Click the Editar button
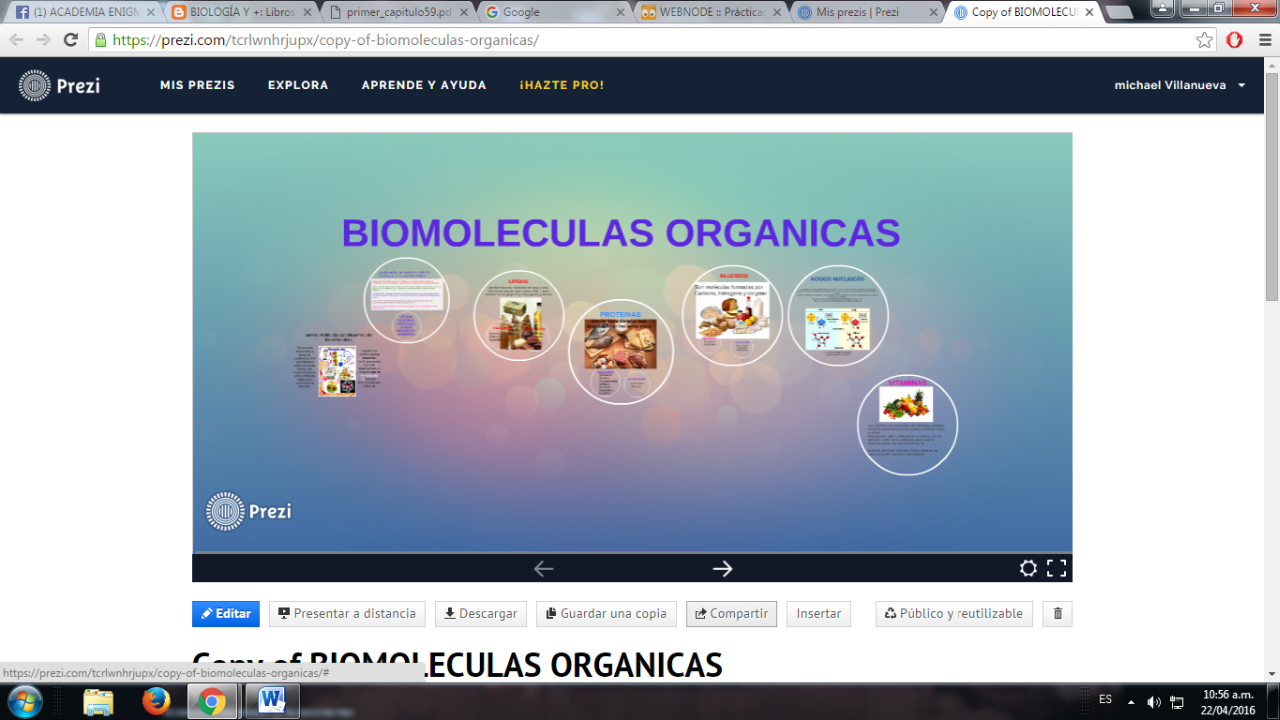1280x720 pixels. pos(226,614)
